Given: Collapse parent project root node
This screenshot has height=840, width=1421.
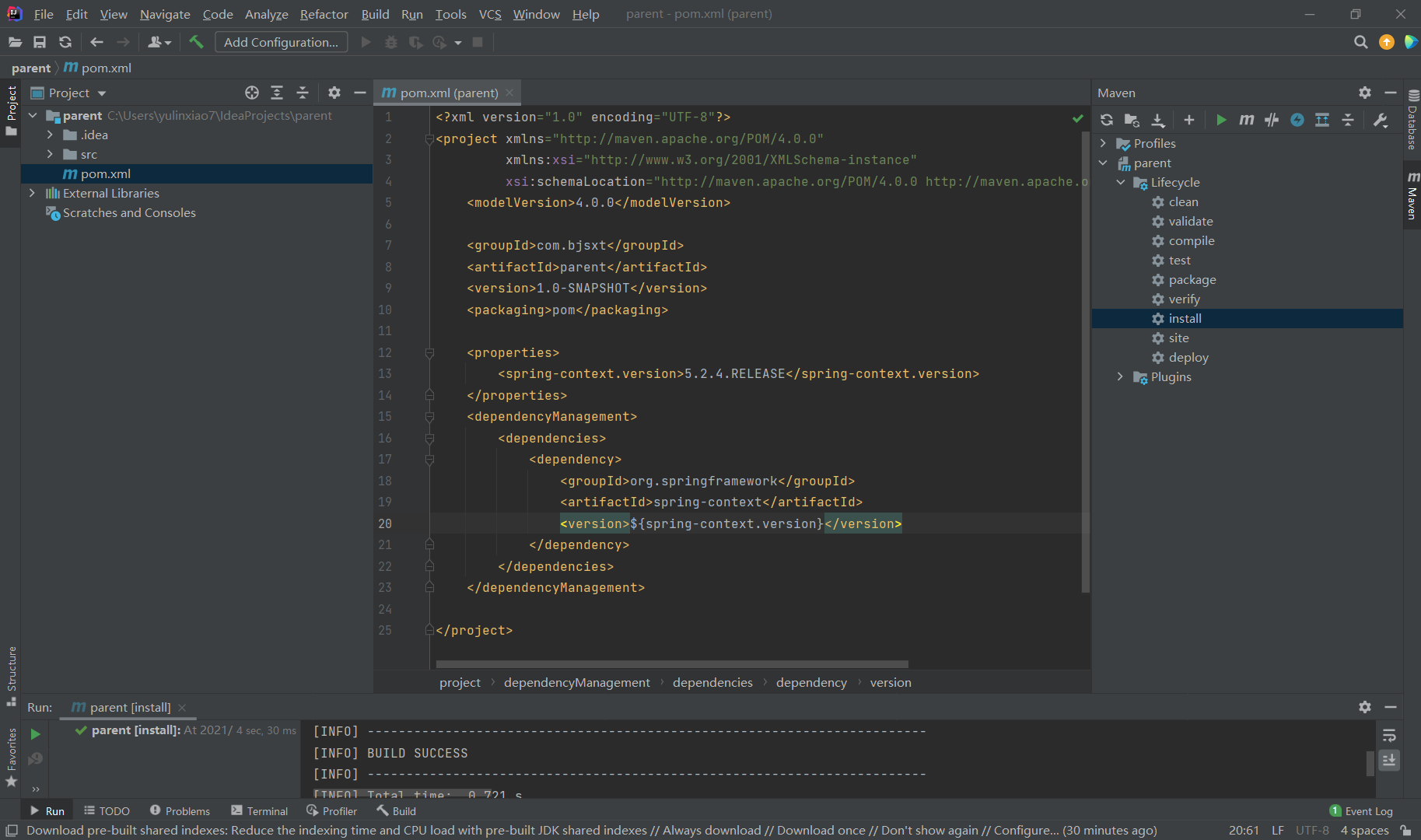Looking at the screenshot, I should tap(32, 115).
